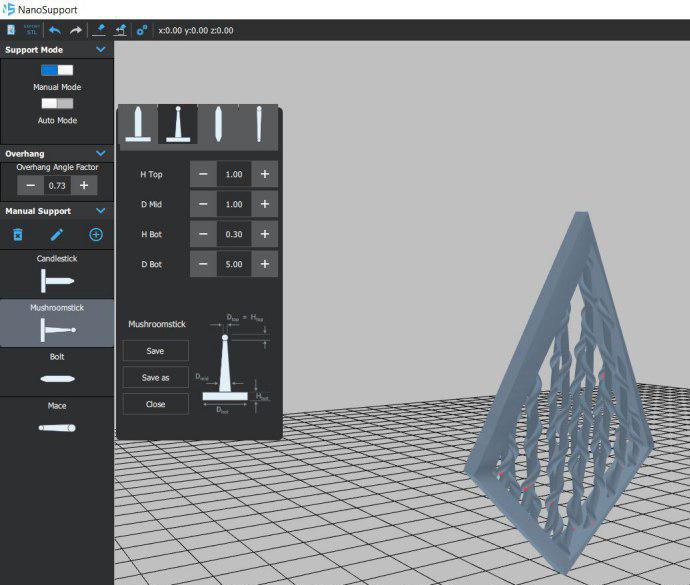The width and height of the screenshot is (690, 585).
Task: Click the Save as button
Action: 156,378
